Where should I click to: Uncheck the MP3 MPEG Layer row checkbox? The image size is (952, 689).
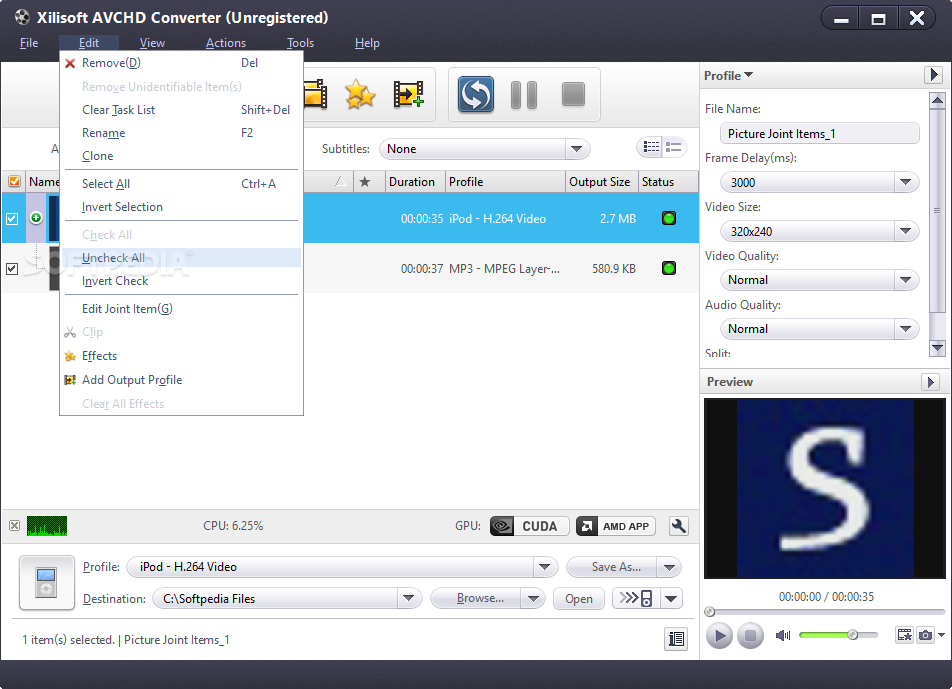[12, 268]
